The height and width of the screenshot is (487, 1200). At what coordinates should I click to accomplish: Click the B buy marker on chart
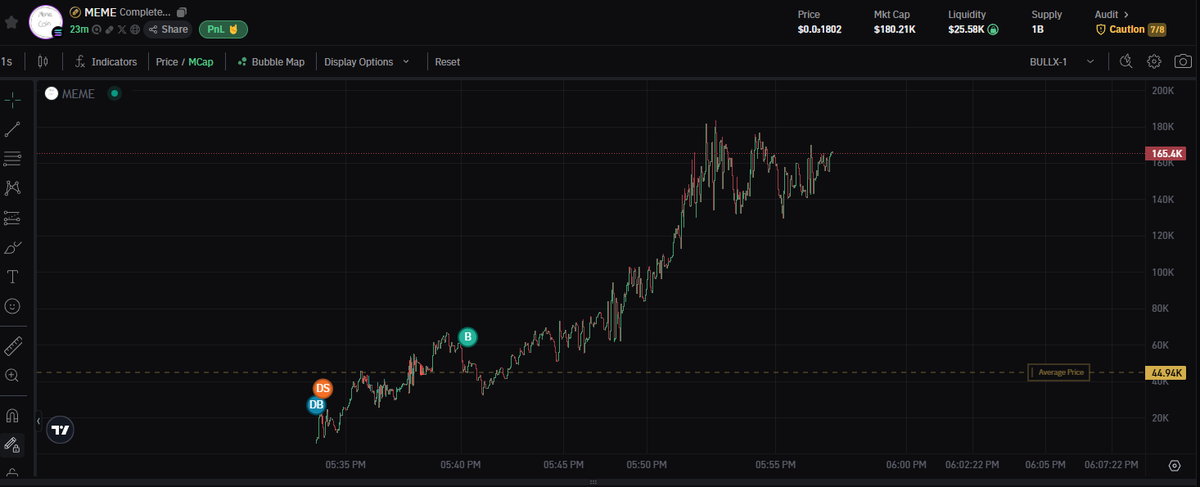[x=467, y=337]
